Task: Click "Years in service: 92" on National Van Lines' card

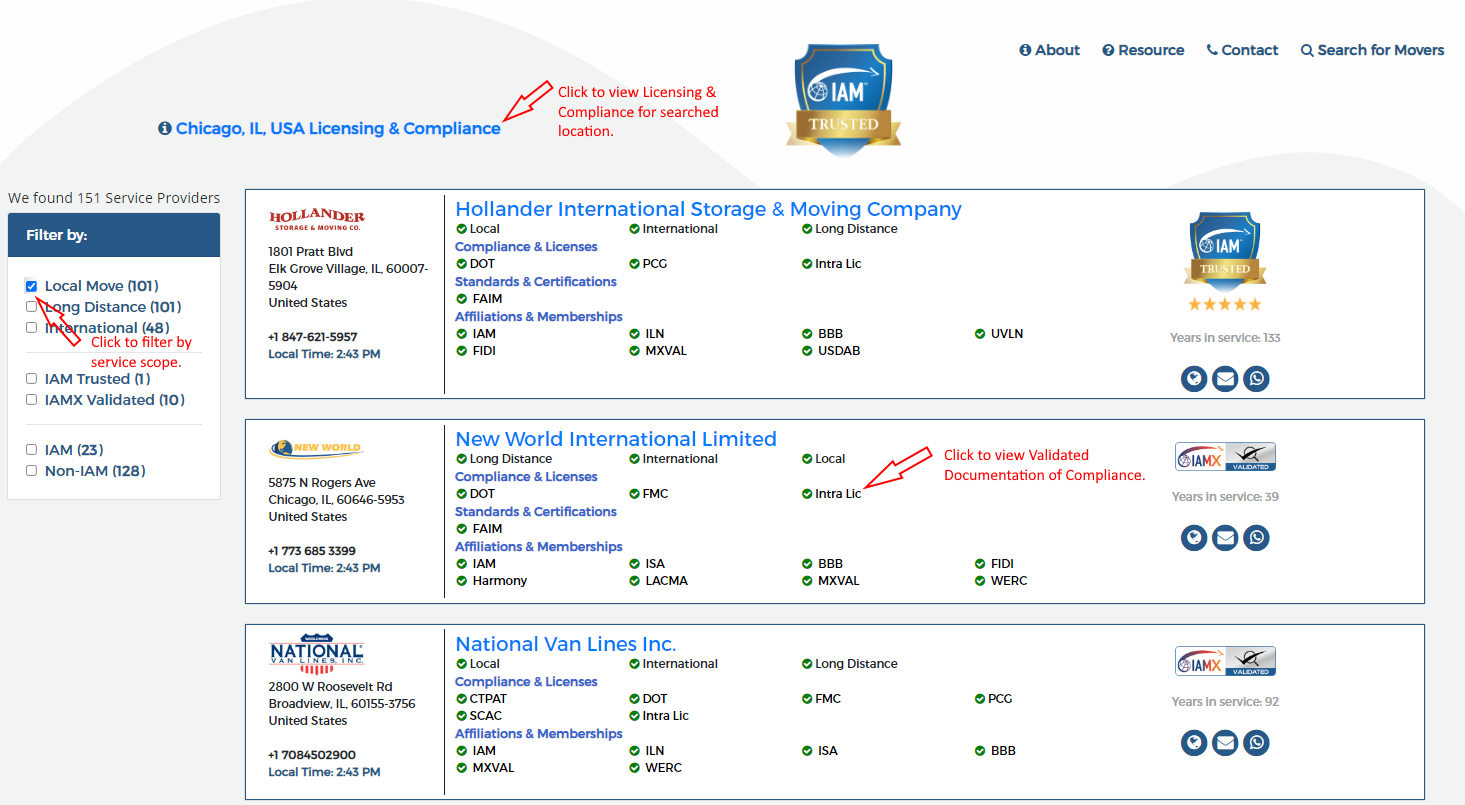Action: pos(1225,702)
